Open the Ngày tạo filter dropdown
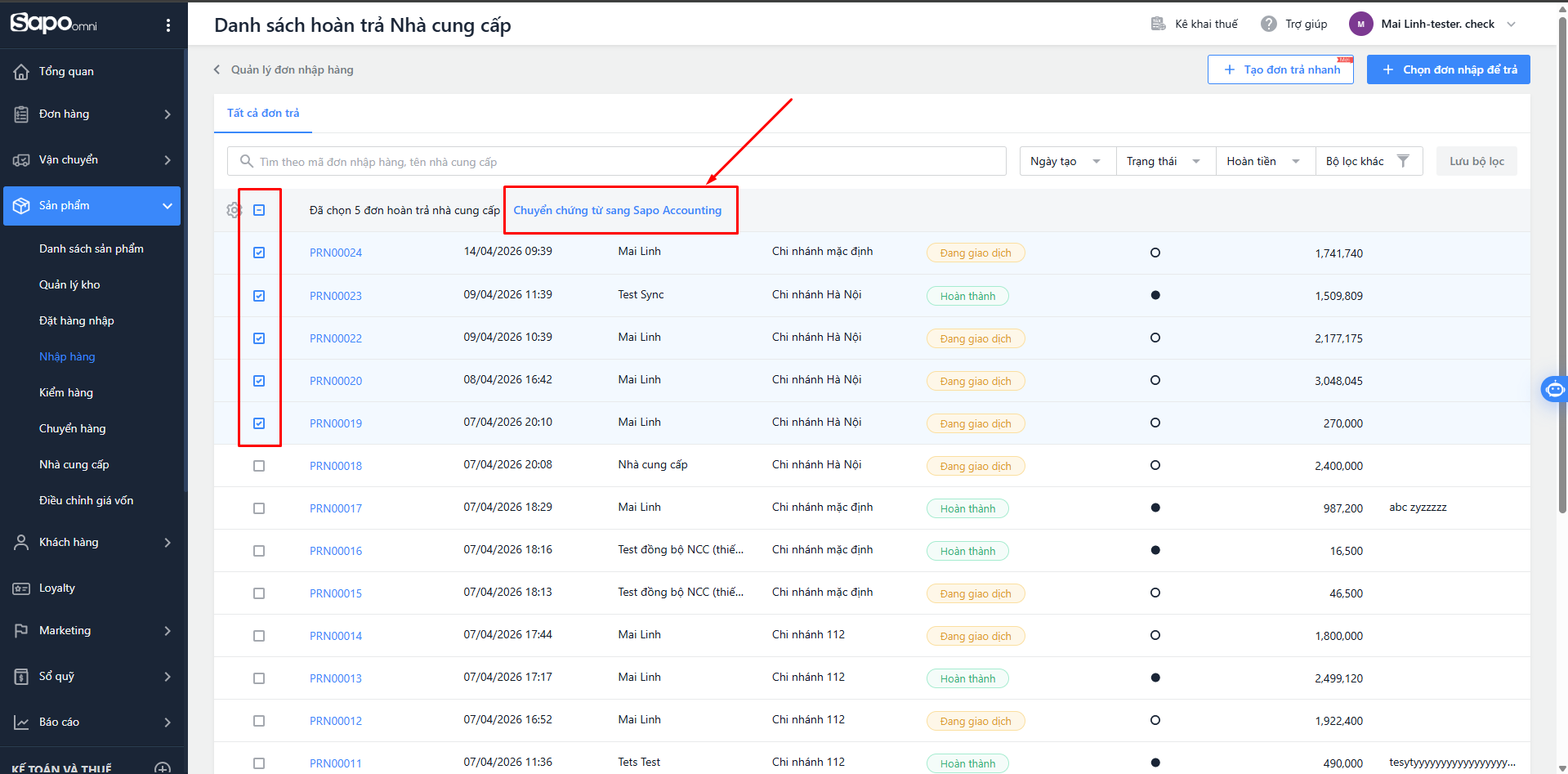Image resolution: width=1568 pixels, height=774 pixels. click(1067, 161)
